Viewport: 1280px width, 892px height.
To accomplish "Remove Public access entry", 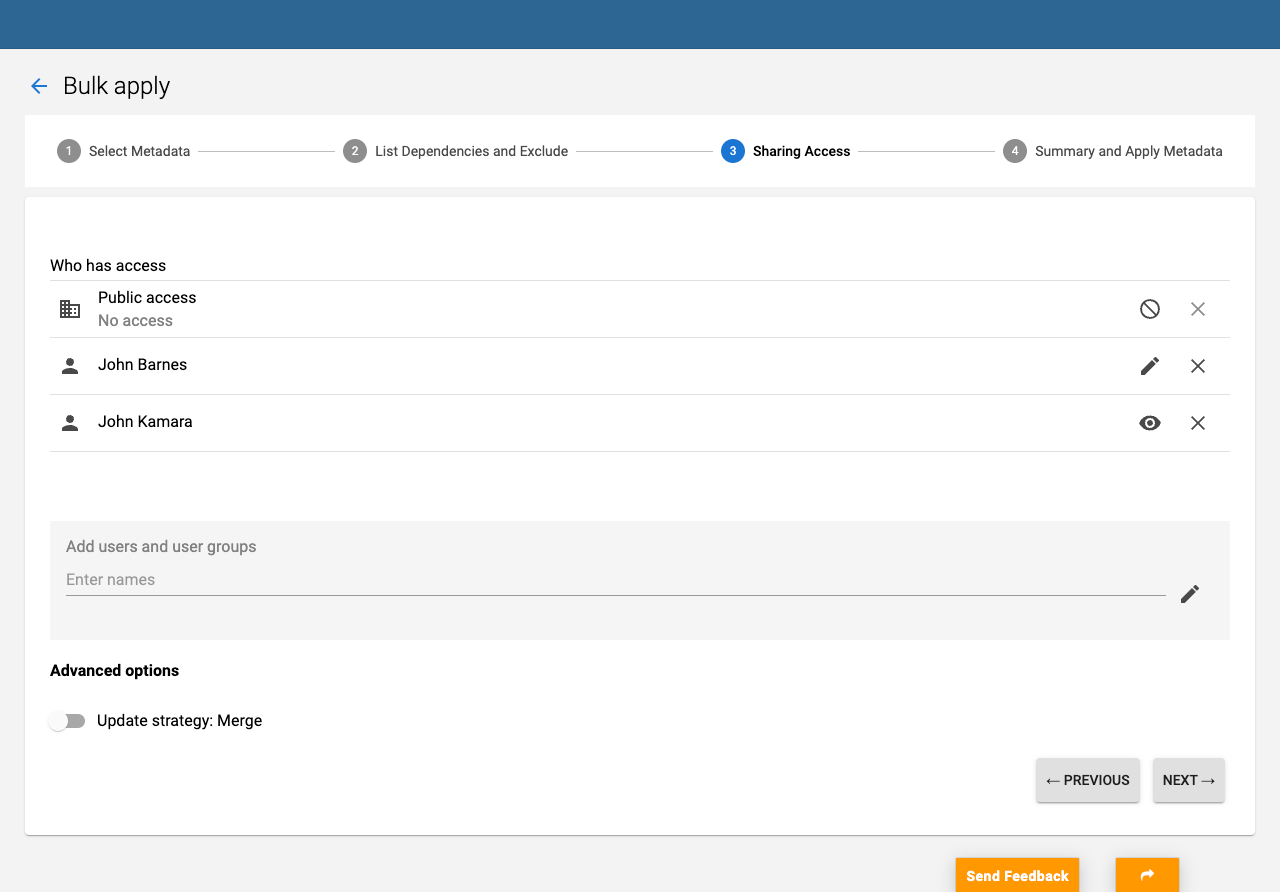I will [1197, 309].
